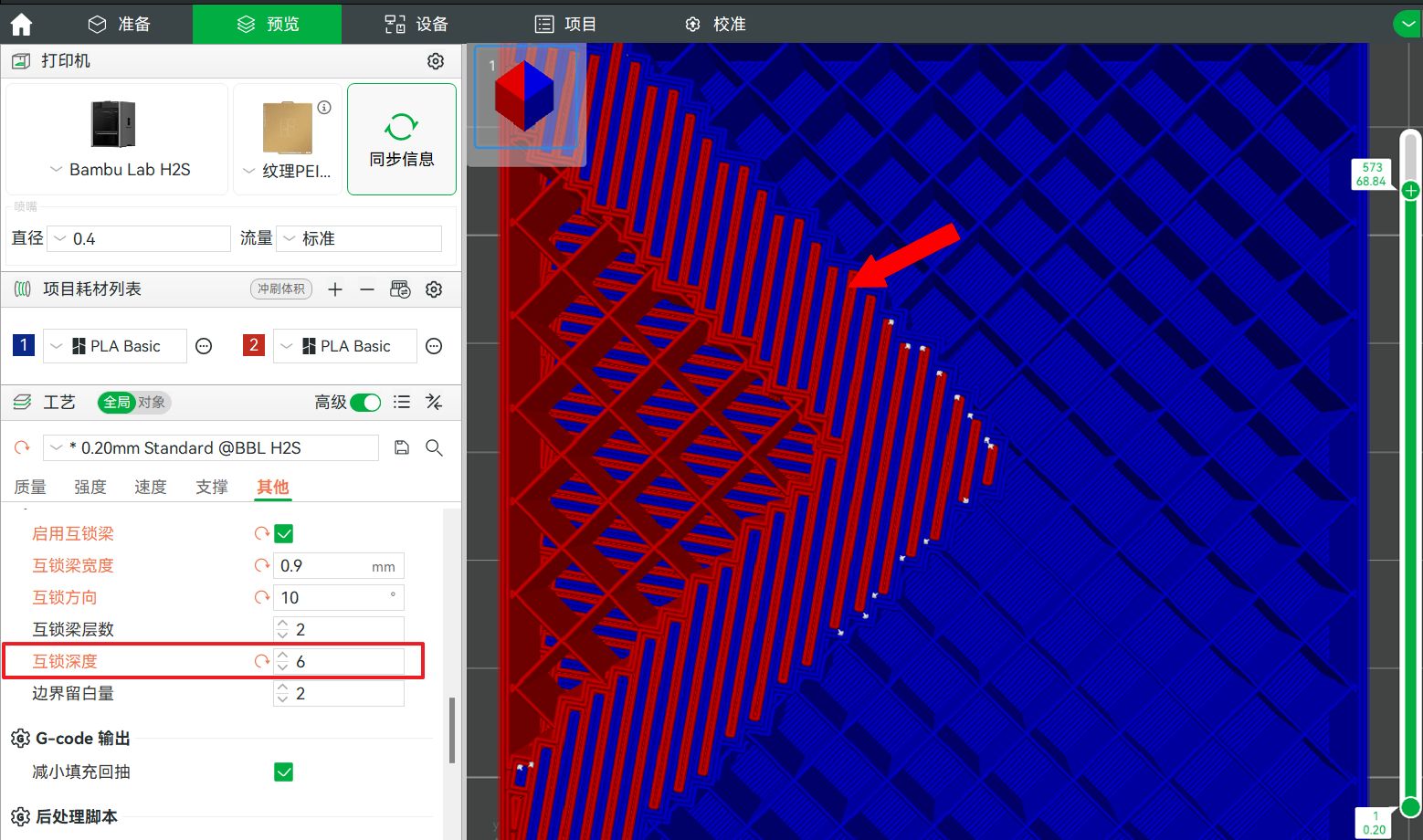Reset 互锁梁宽度 to default value
This screenshot has width=1423, height=840.
tap(261, 566)
